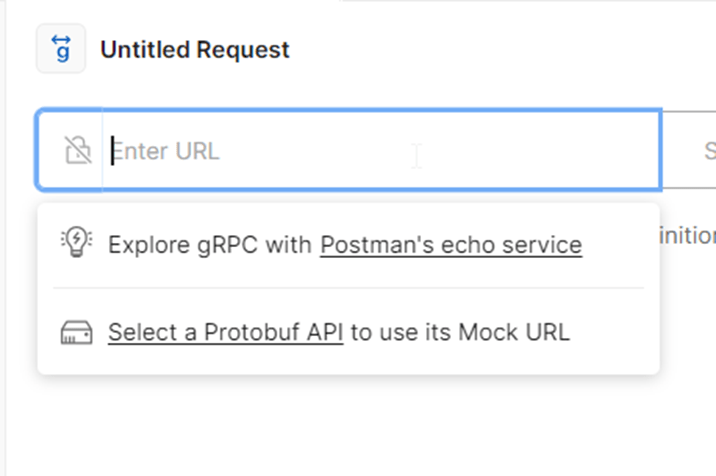Rename the Untitled Request title
This screenshot has height=476, width=716.
click(195, 49)
